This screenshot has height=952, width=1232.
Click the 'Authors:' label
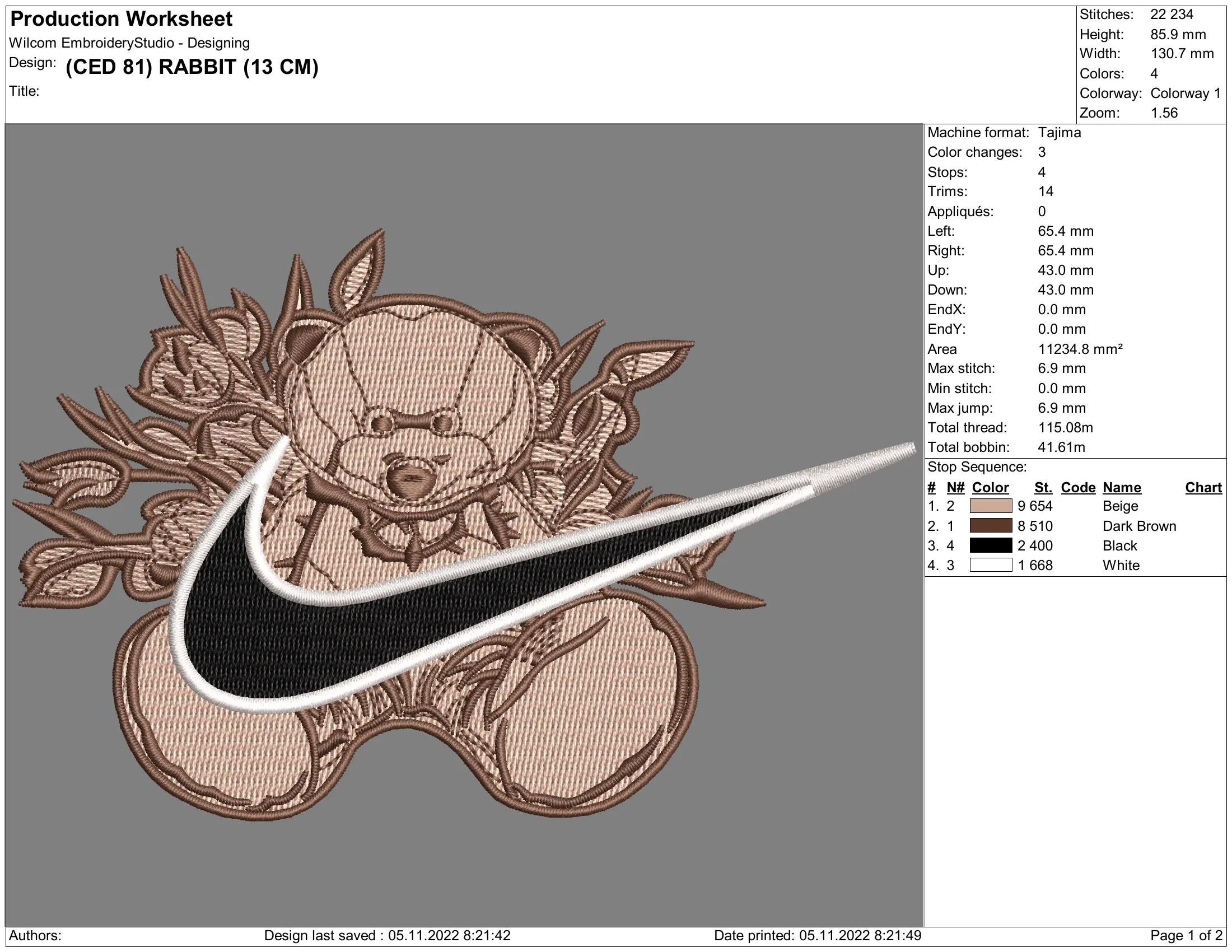coord(35,936)
